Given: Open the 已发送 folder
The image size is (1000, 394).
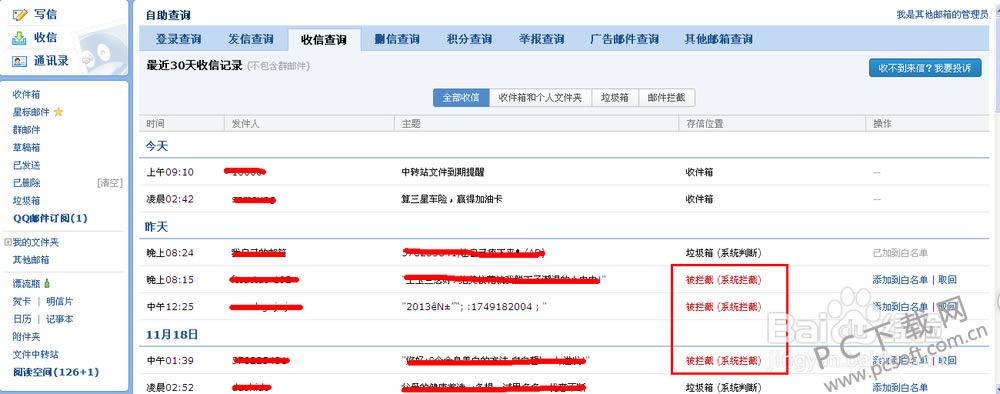Looking at the screenshot, I should (x=27, y=165).
